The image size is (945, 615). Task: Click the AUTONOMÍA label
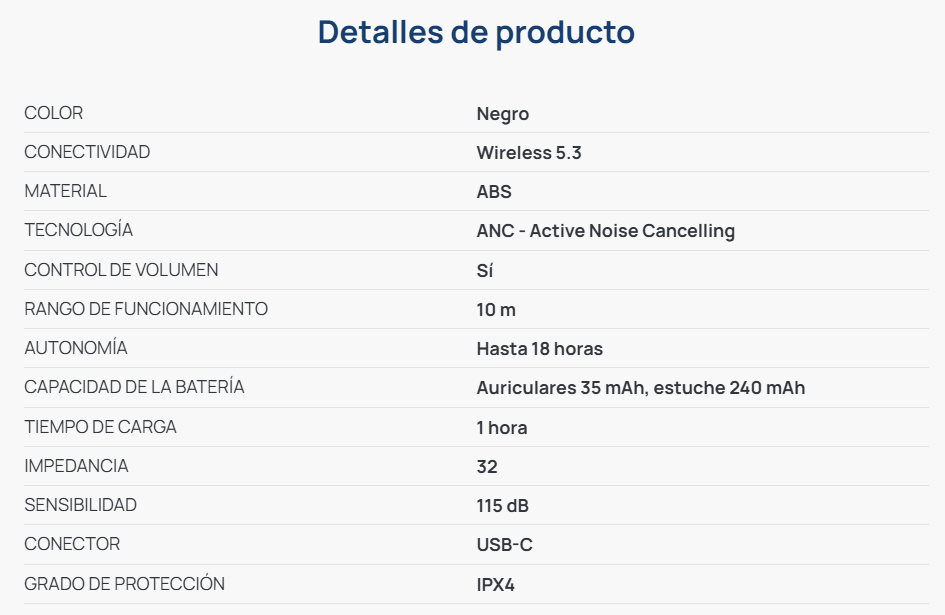click(x=76, y=348)
